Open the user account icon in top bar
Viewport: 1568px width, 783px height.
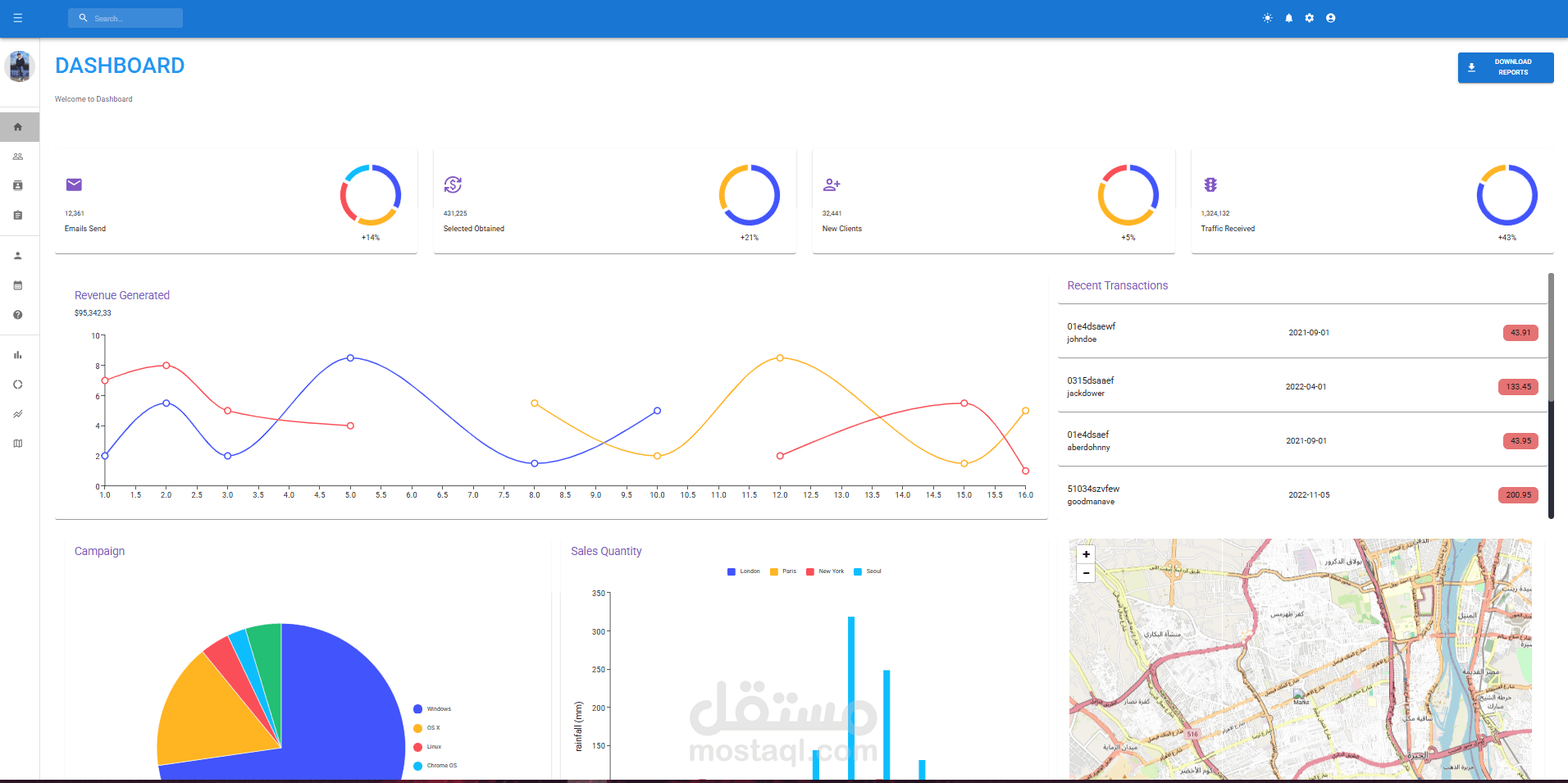tap(1330, 18)
